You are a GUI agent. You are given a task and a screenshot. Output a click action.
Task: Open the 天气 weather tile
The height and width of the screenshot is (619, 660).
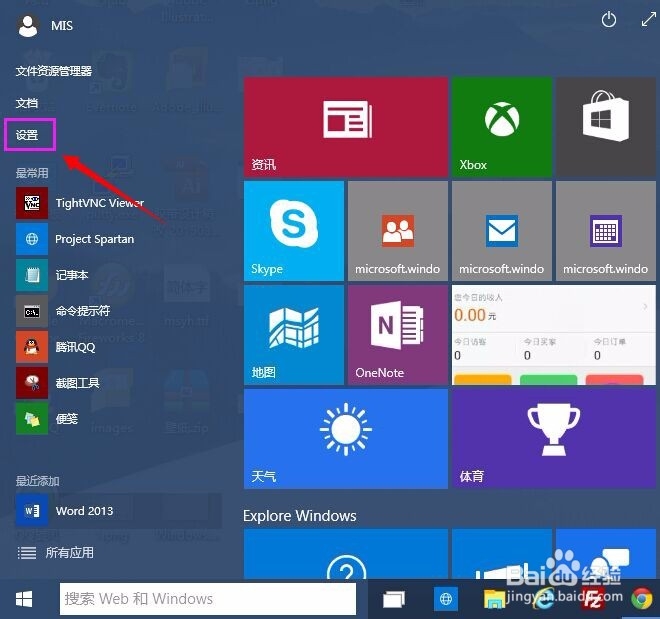346,439
